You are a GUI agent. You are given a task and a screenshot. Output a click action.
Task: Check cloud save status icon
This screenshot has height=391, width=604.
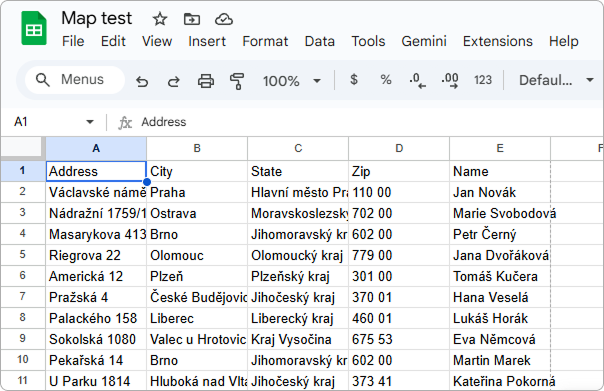pos(223,19)
